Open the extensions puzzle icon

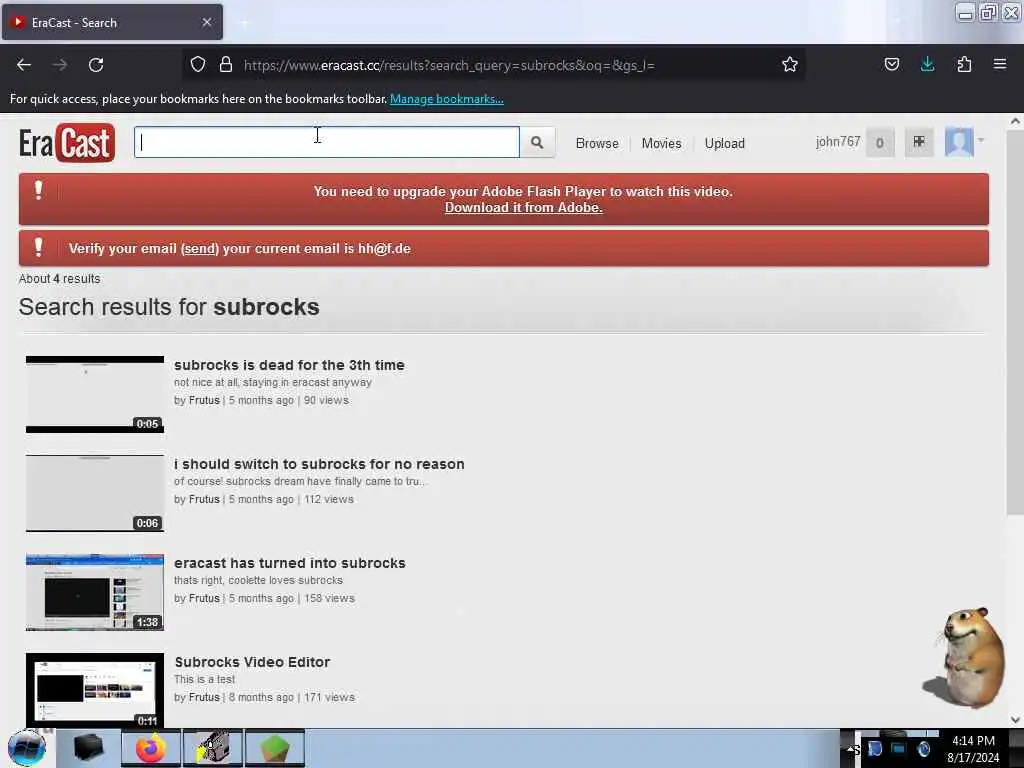pyautogui.click(x=964, y=65)
